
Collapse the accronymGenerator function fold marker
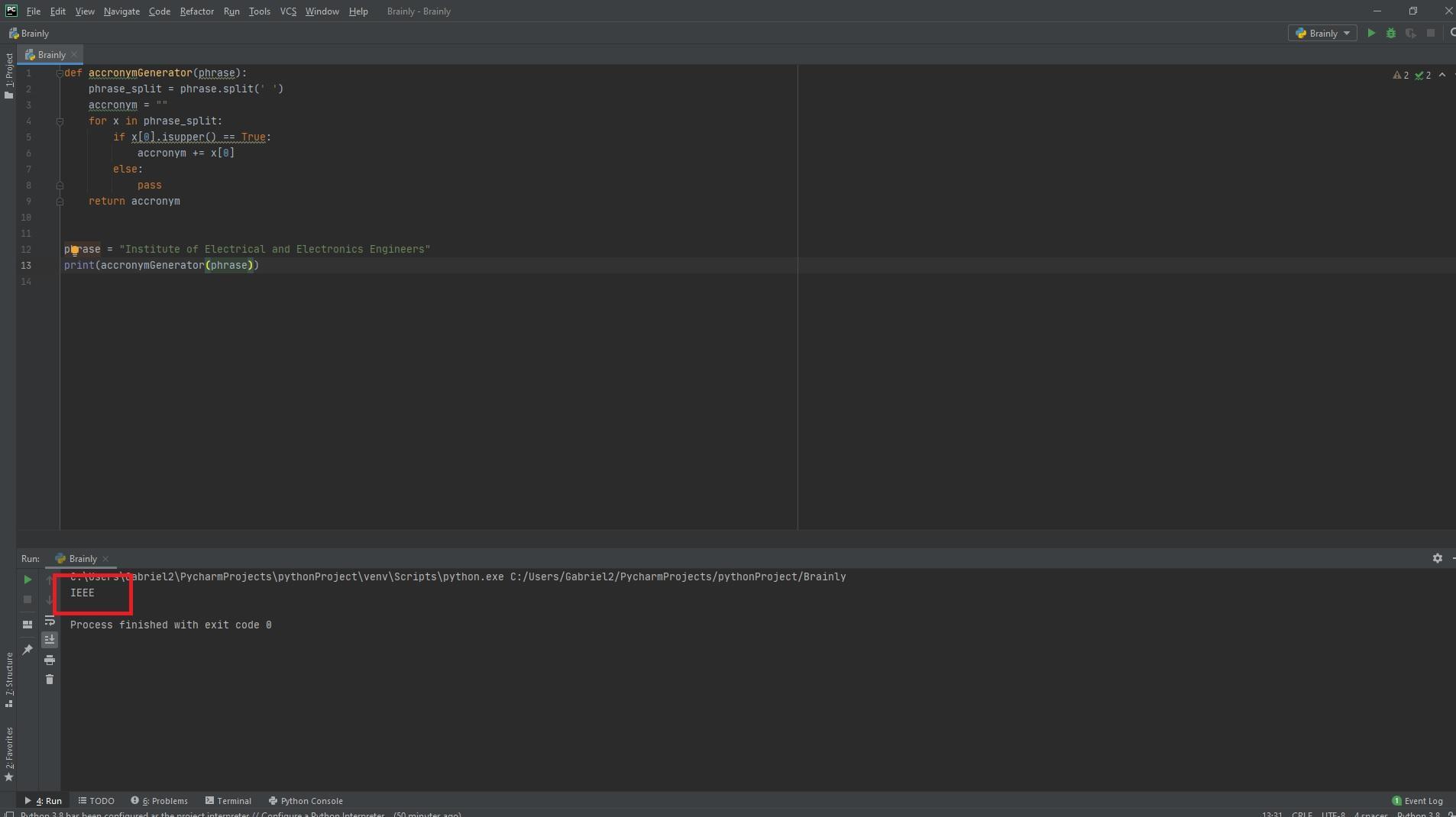pyautogui.click(x=60, y=73)
